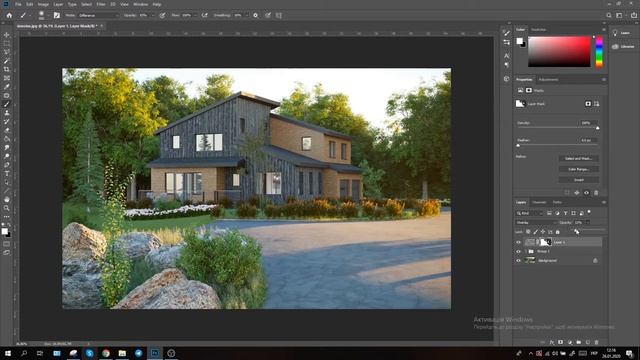Viewport: 640px width, 360px height.
Task: Select the Brush tool in toolbox
Action: (x=7, y=104)
